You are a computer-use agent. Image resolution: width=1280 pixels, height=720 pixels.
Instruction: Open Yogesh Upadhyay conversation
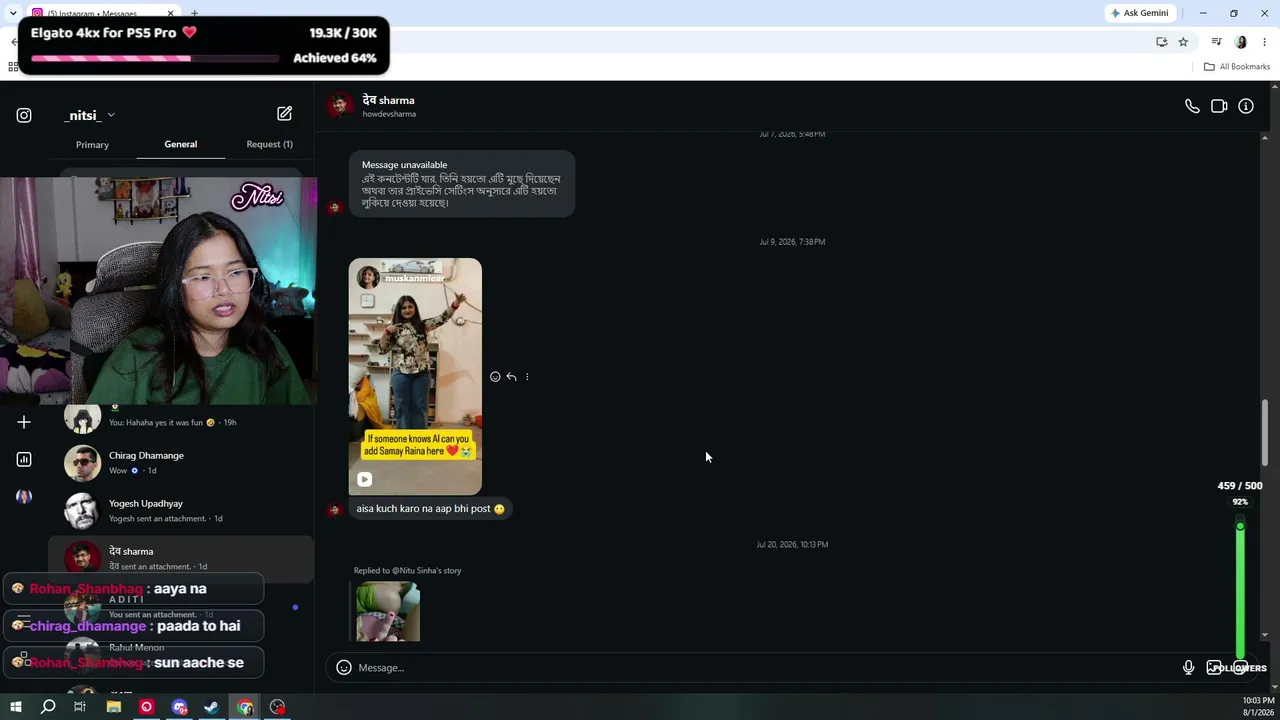[181, 510]
